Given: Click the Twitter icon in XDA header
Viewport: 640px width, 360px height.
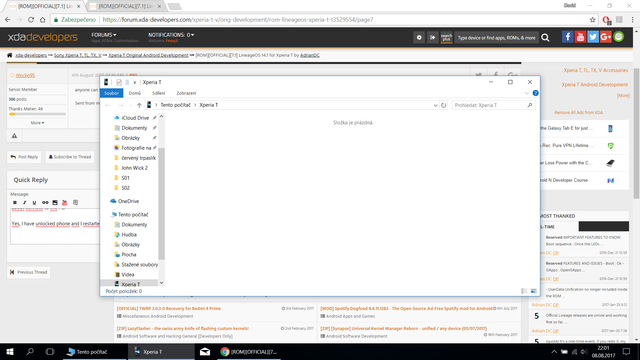Looking at the screenshot, I should (x=593, y=37).
